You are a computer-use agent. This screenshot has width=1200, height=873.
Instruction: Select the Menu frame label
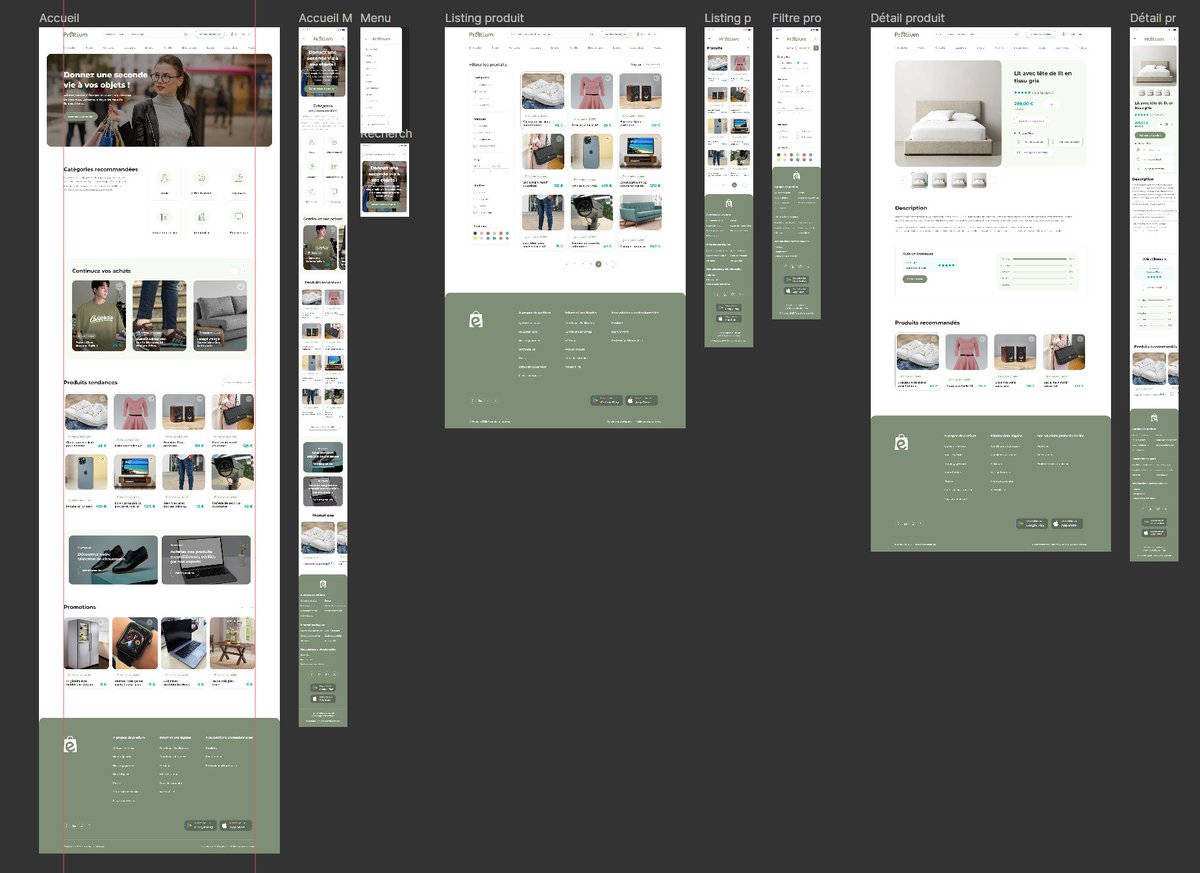coord(375,18)
